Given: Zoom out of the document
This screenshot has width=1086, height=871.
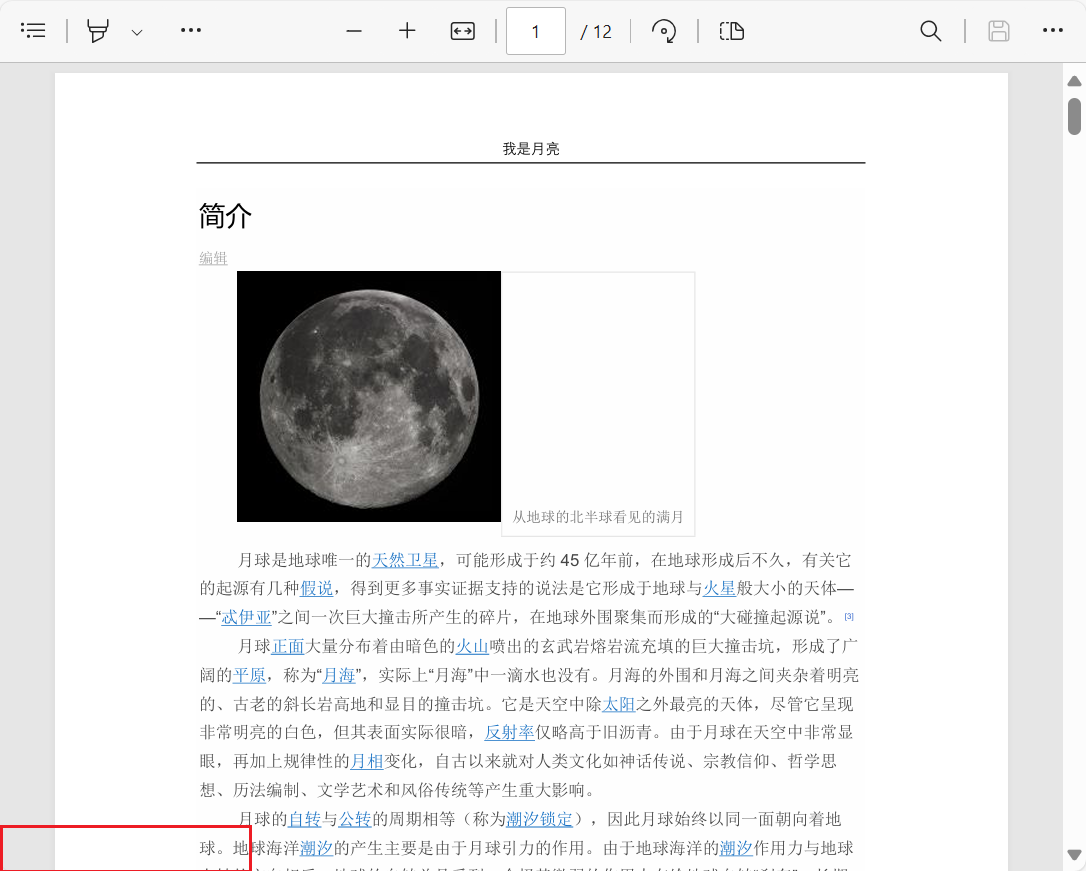Looking at the screenshot, I should click(x=354, y=31).
